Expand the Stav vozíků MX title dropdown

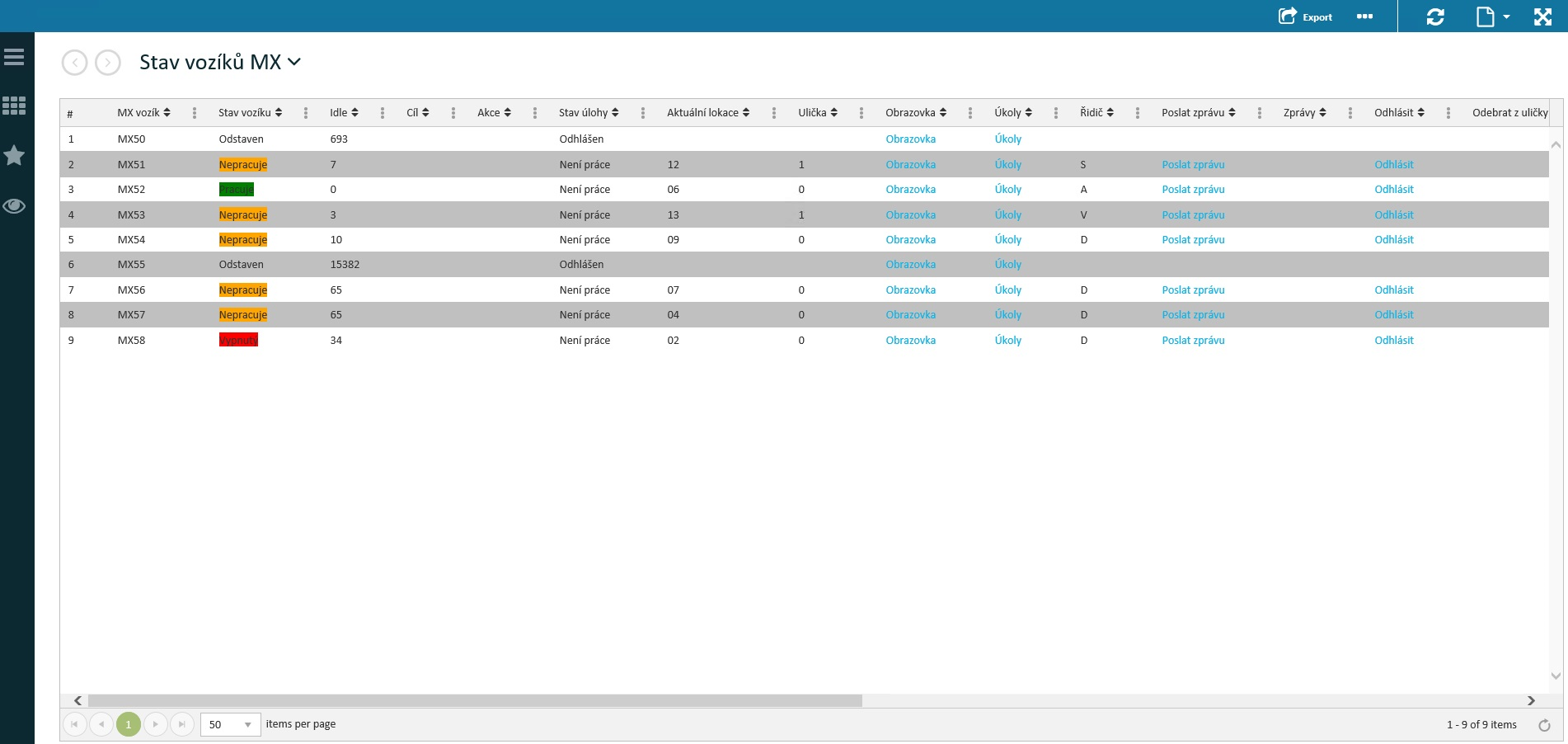[293, 62]
